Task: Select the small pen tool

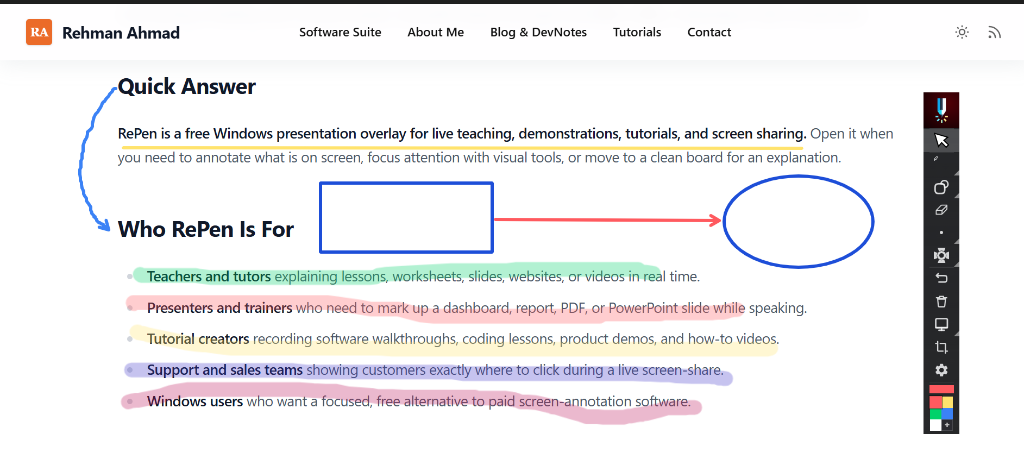Action: (935, 159)
